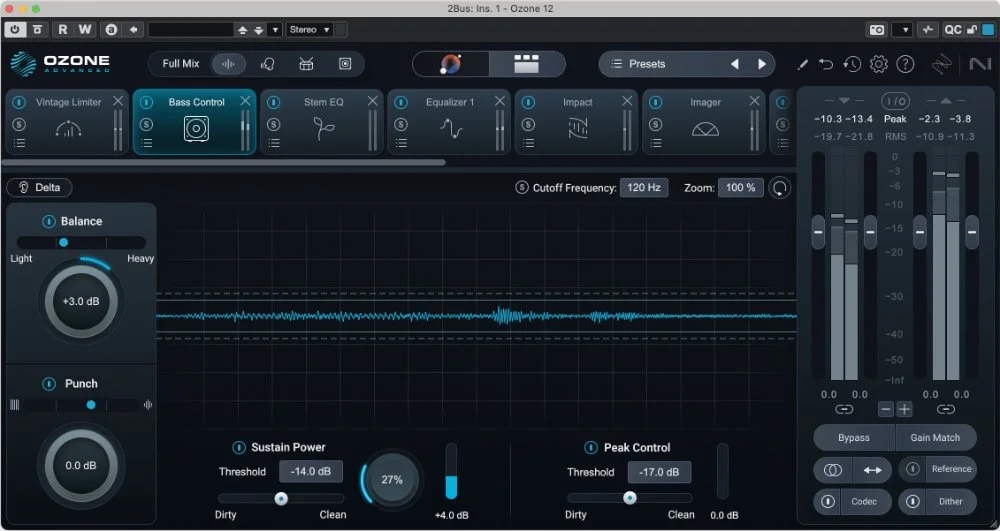Open dropdown next to camera icon
The height and width of the screenshot is (531, 1000).
pos(902,30)
